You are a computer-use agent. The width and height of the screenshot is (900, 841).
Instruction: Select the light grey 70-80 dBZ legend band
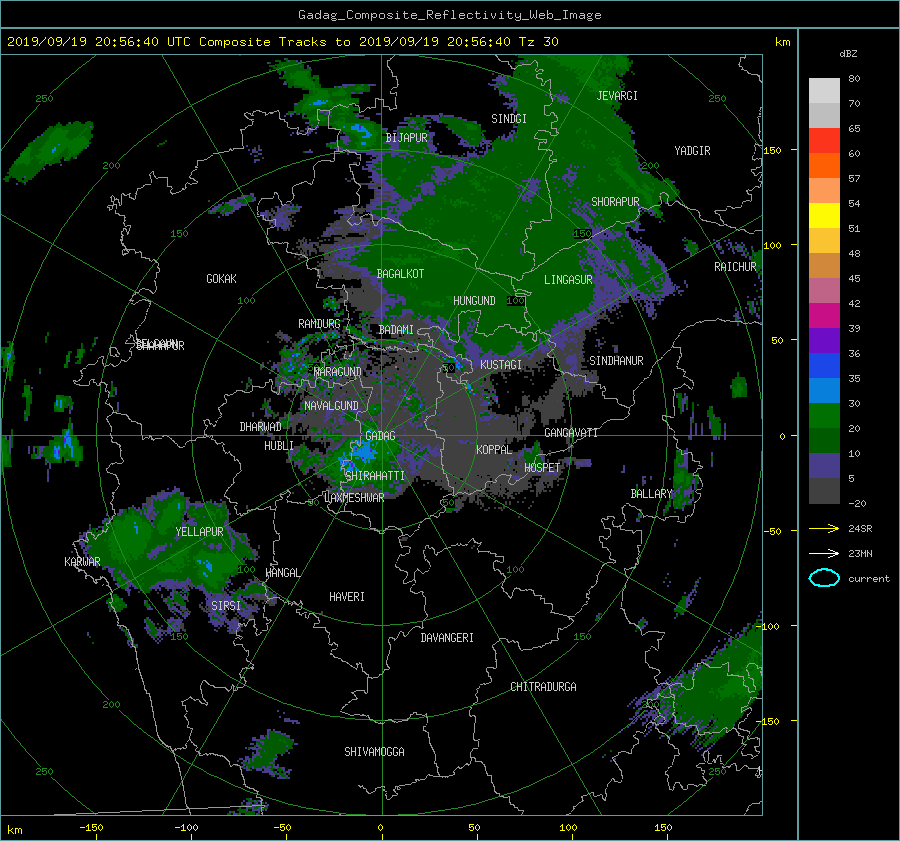click(x=824, y=90)
